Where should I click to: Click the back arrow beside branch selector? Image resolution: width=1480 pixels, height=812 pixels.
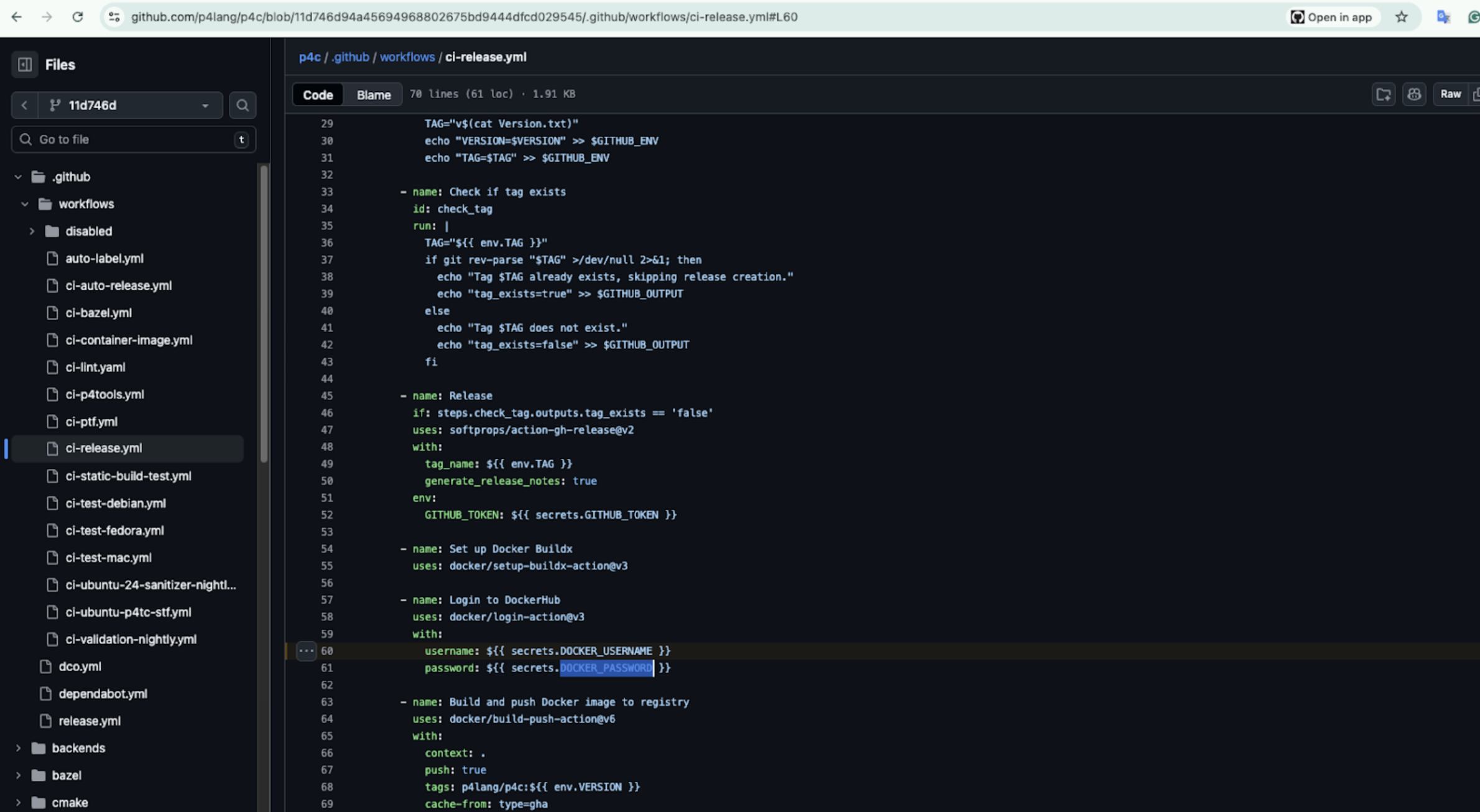[24, 105]
